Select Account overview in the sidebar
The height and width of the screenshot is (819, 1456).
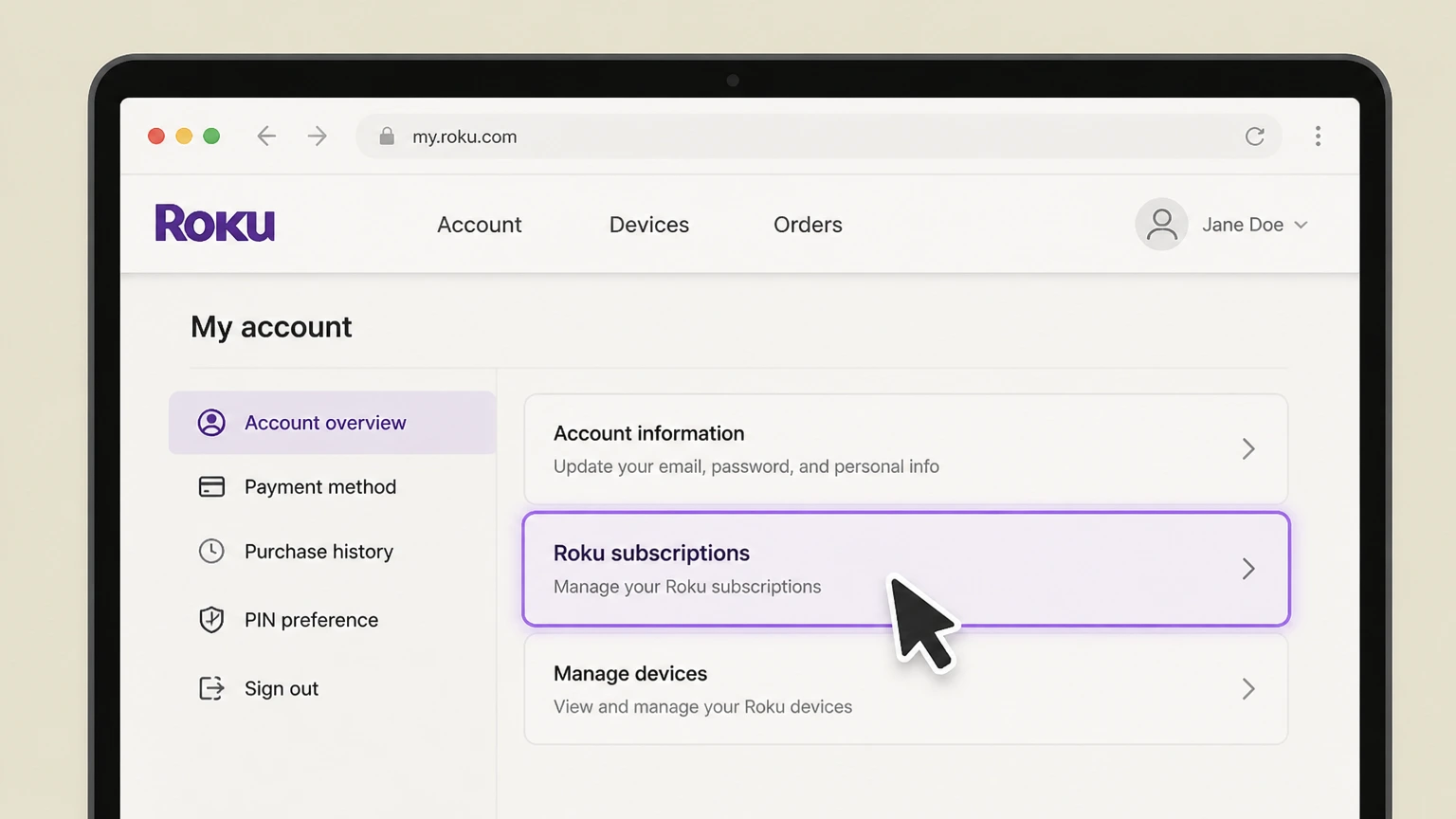pos(333,423)
